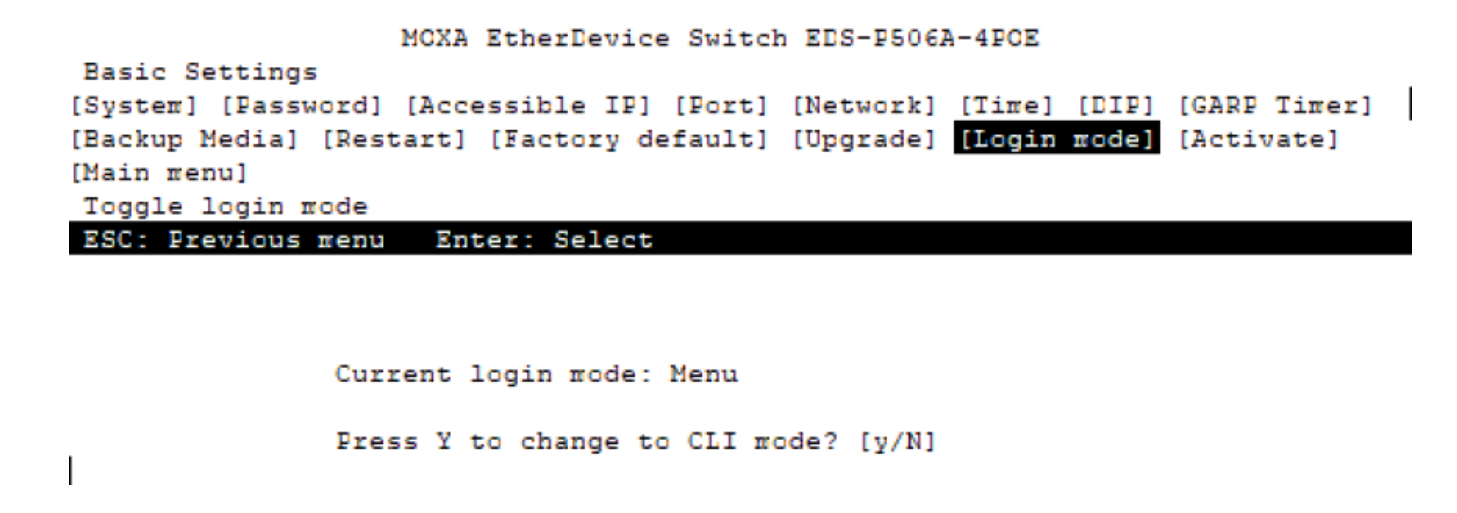Click the MOXA EtherDevice Switch title line
Screen dimensions: 1457x513
[x=720, y=39]
